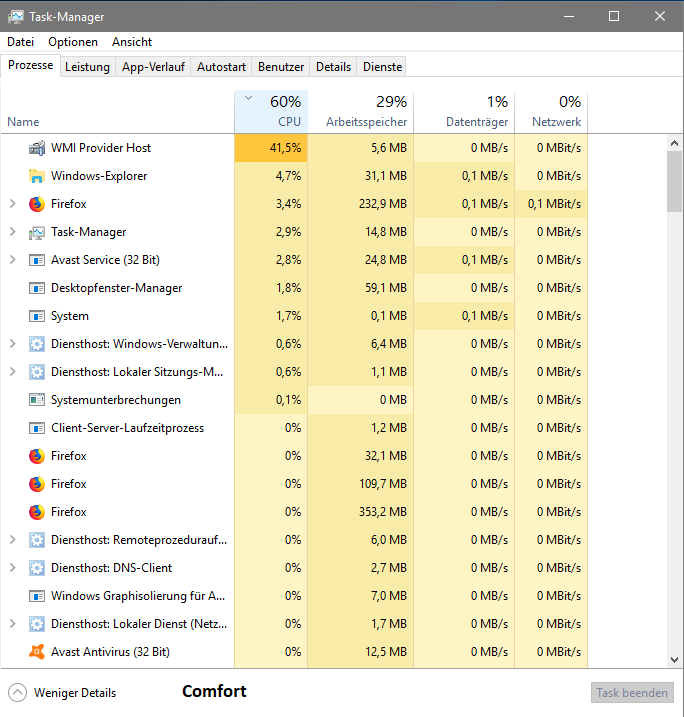Image resolution: width=684 pixels, height=717 pixels.
Task: Open the Optionen menu
Action: click(x=73, y=42)
